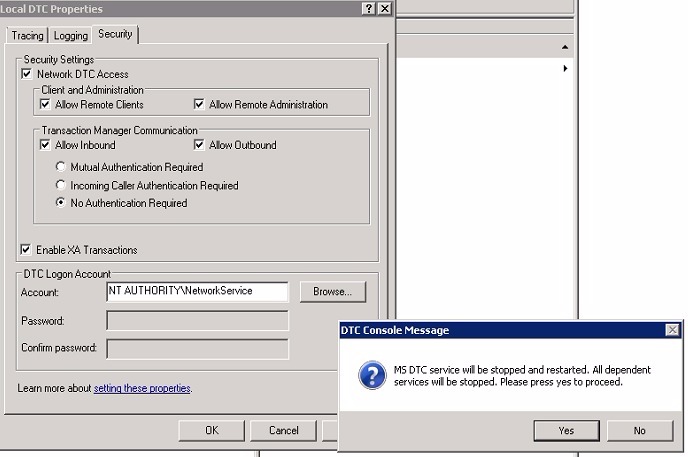Viewport: 688px width, 457px height.
Task: Close the Local DTC Properties dialog
Action: [x=385, y=8]
